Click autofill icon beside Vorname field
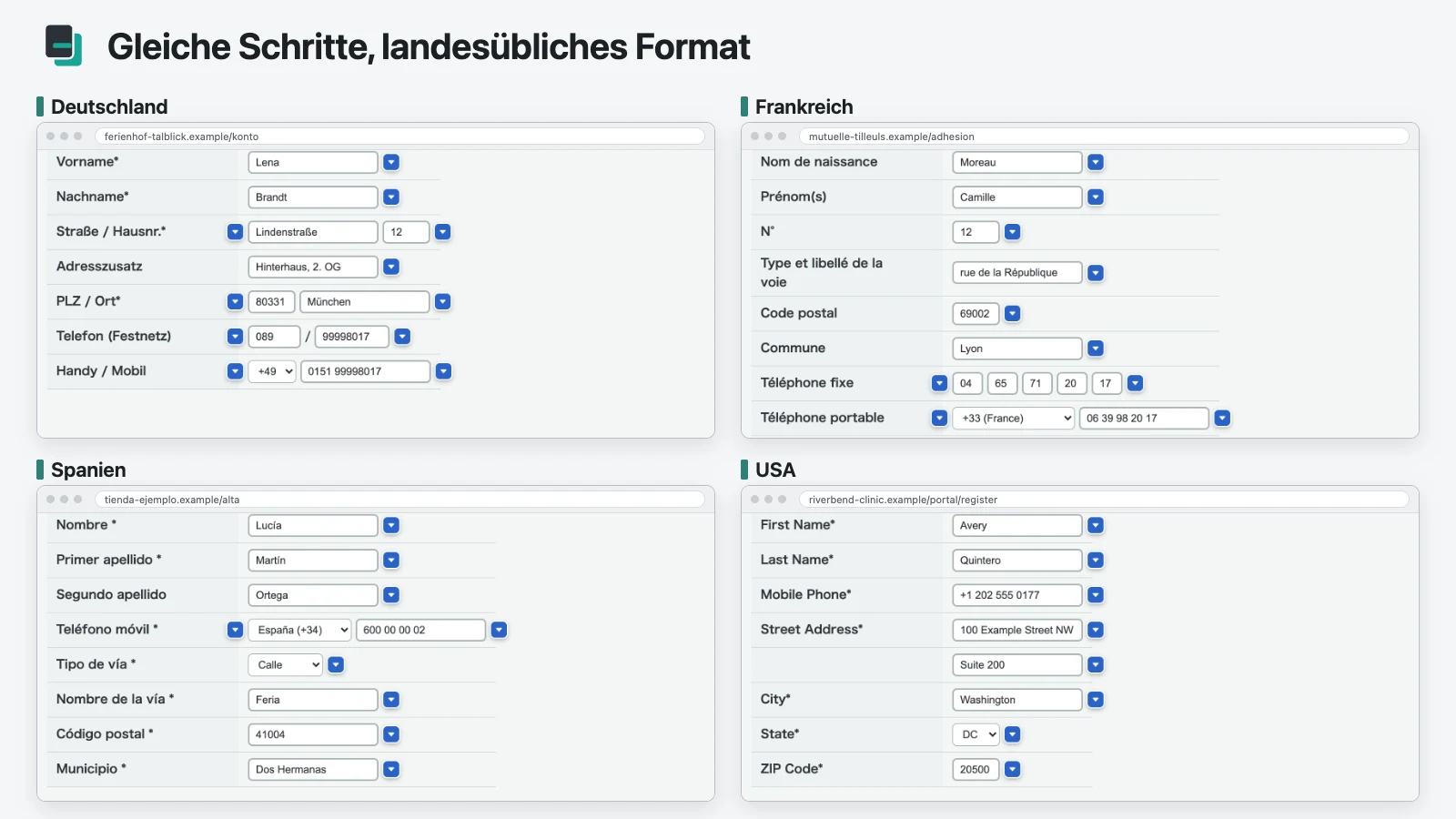The height and width of the screenshot is (819, 1456). click(x=391, y=162)
